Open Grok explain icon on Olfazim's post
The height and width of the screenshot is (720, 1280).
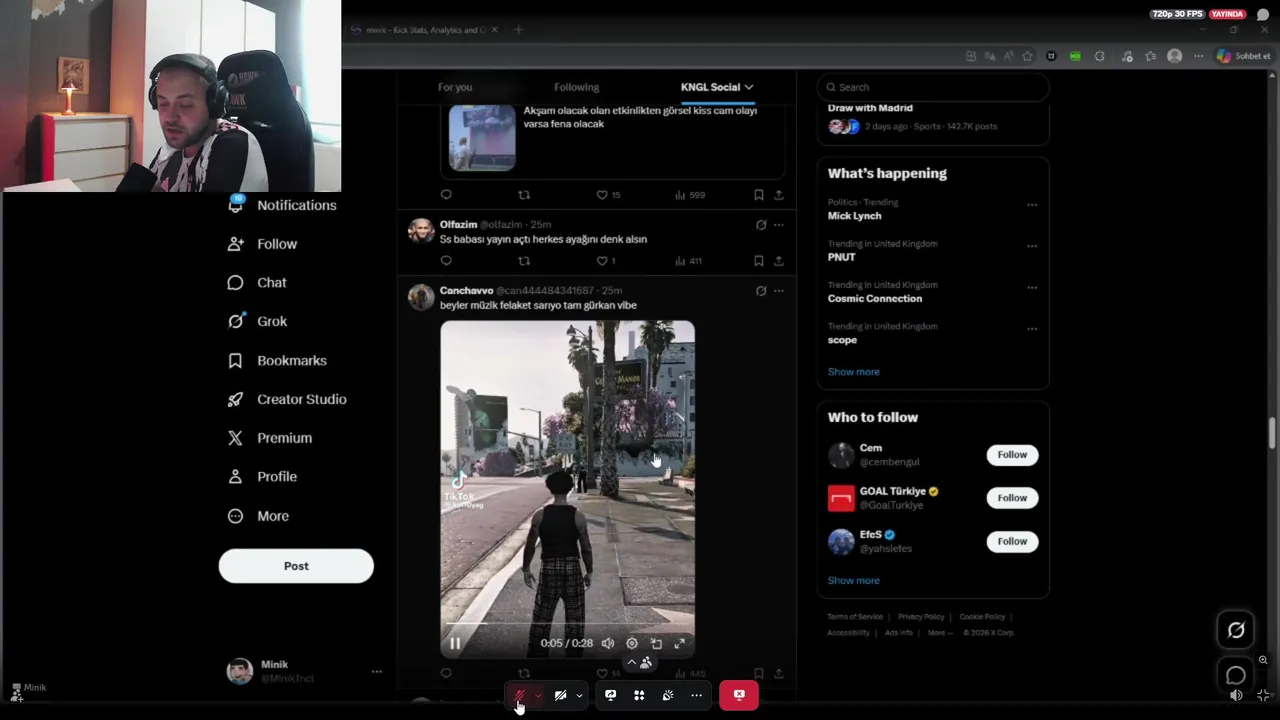pos(761,225)
